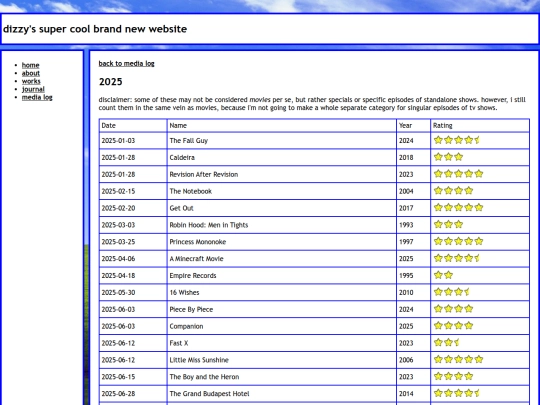540x405 pixels.
Task: Click star rating for Robin Hood: Men in Tights
Action: (x=448, y=225)
